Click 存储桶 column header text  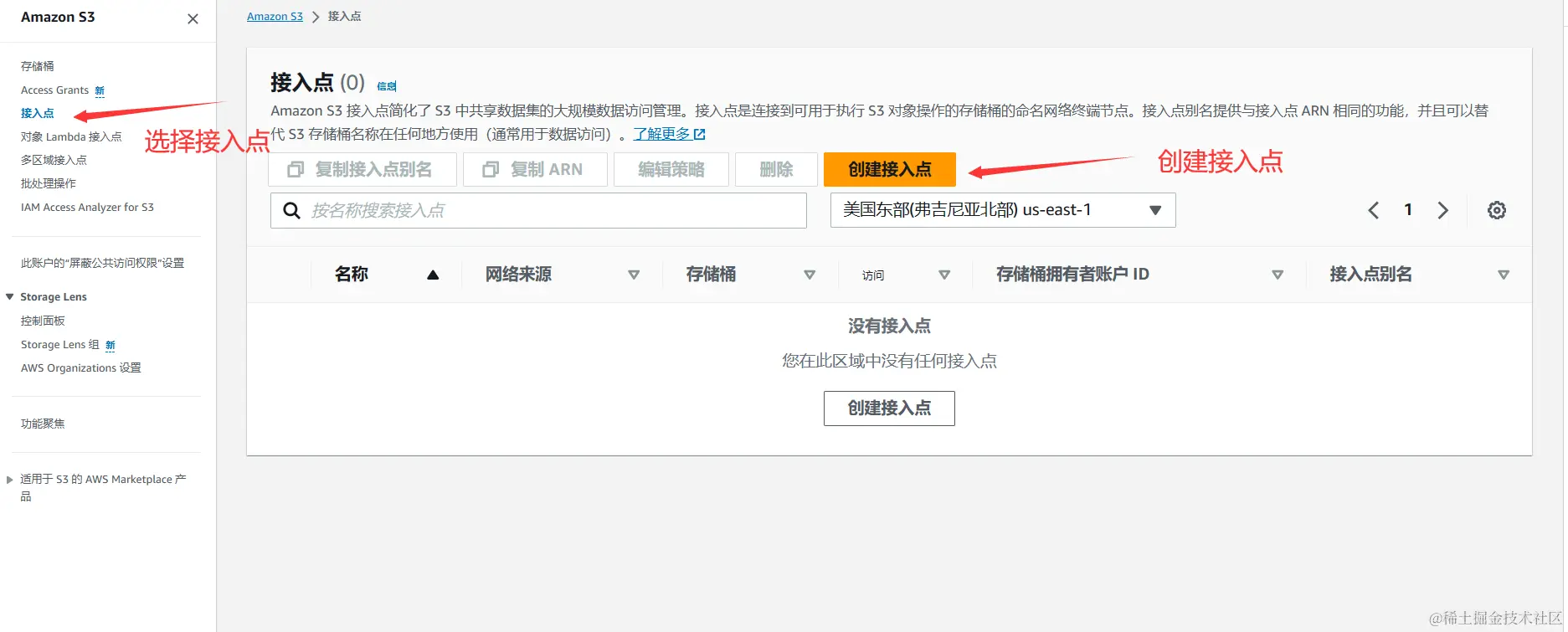(711, 275)
